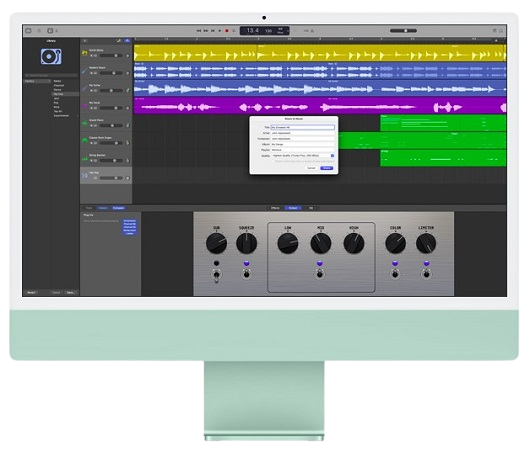530x450 pixels.
Task: Select the Compare tab in Smart Controls
Action: point(118,208)
